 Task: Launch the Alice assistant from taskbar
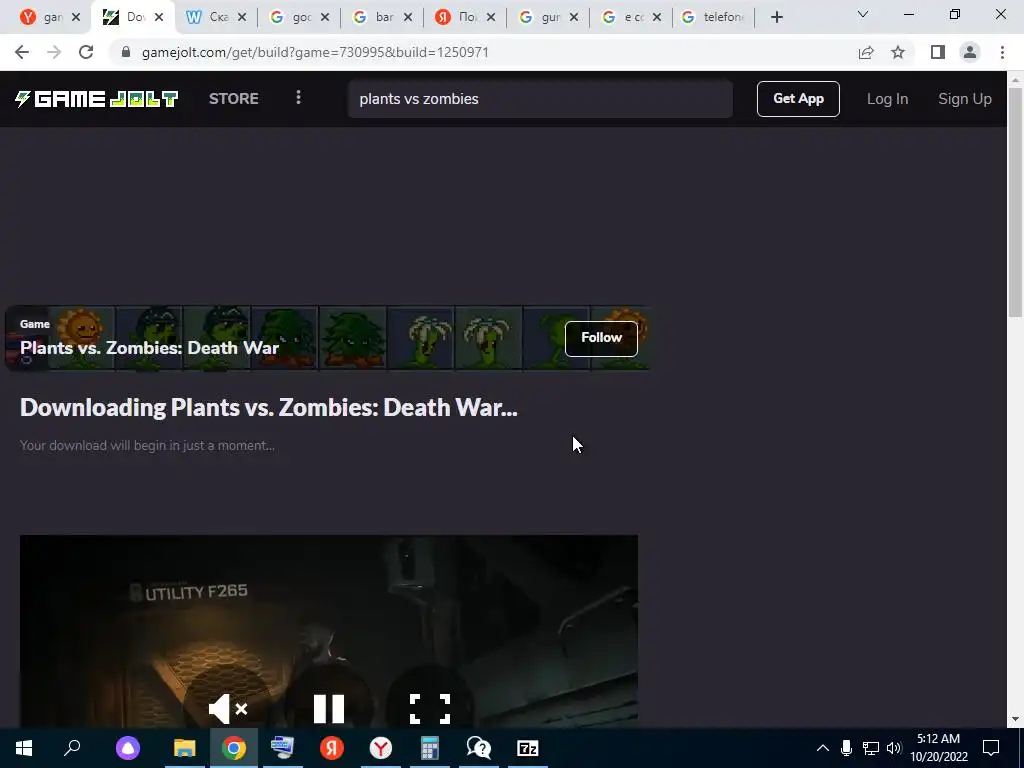point(128,748)
